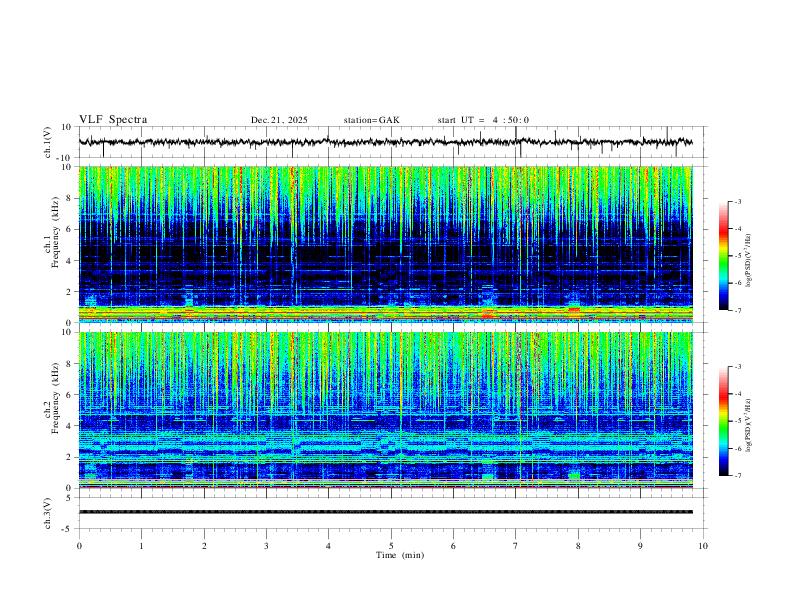Click the "3" tick on the time axis
This screenshot has width=792, height=612.
(x=266, y=546)
